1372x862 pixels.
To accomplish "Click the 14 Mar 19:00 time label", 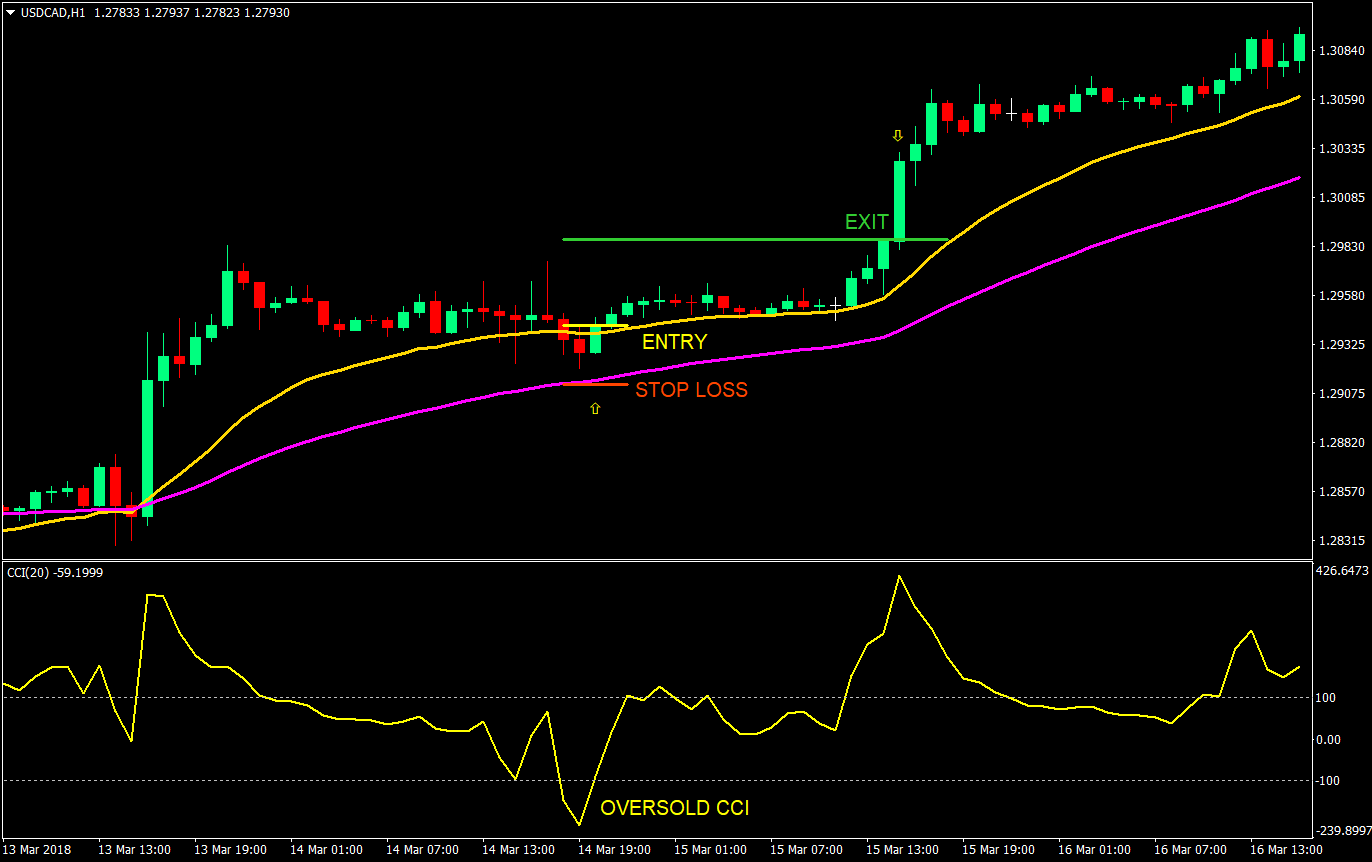I will coord(615,850).
